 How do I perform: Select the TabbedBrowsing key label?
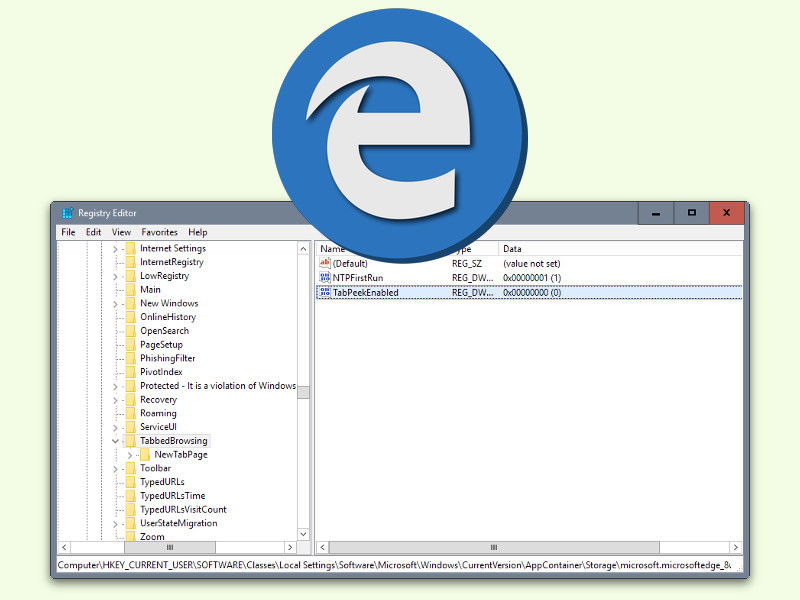click(173, 441)
